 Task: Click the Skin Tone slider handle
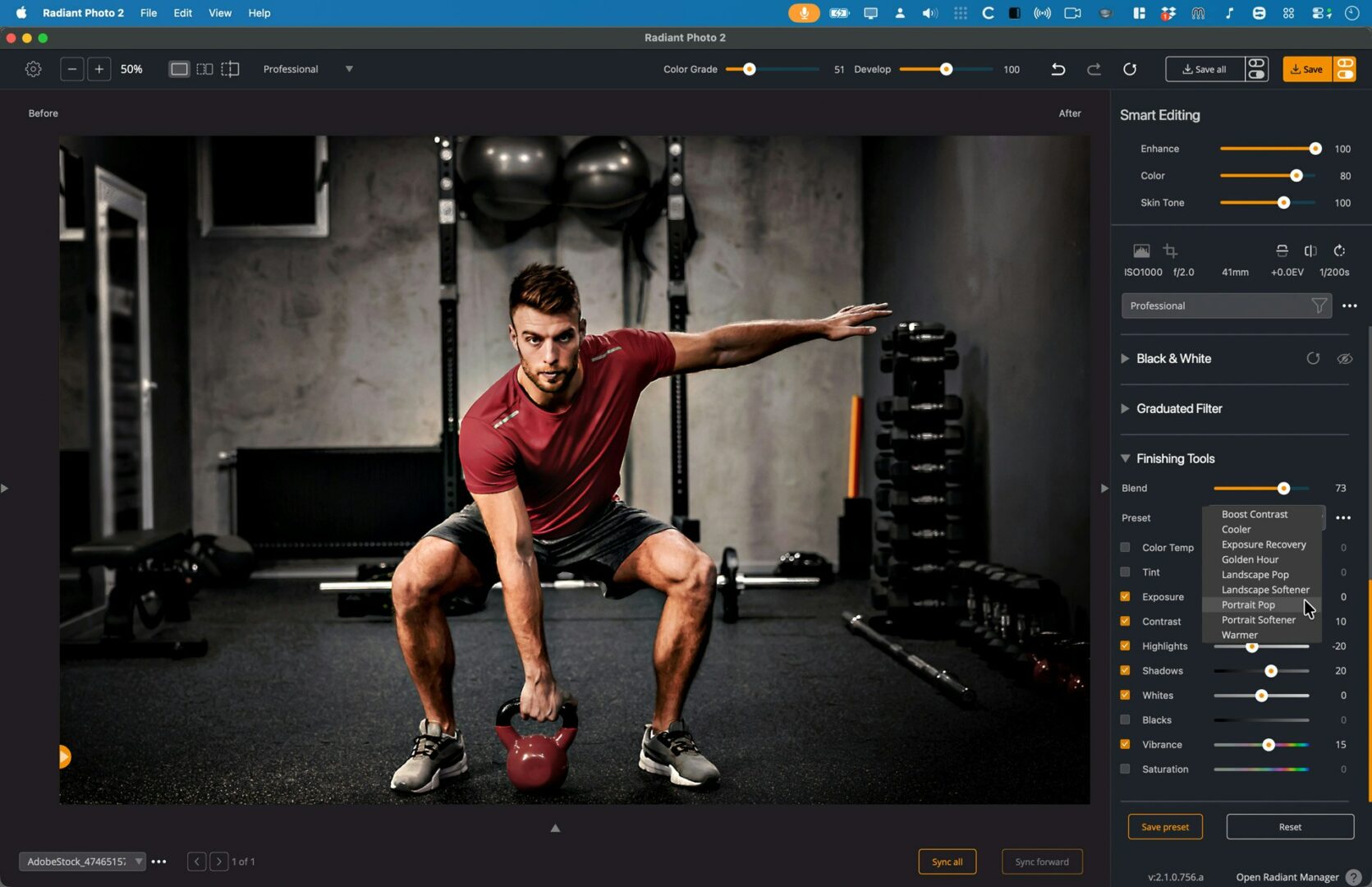click(1283, 203)
